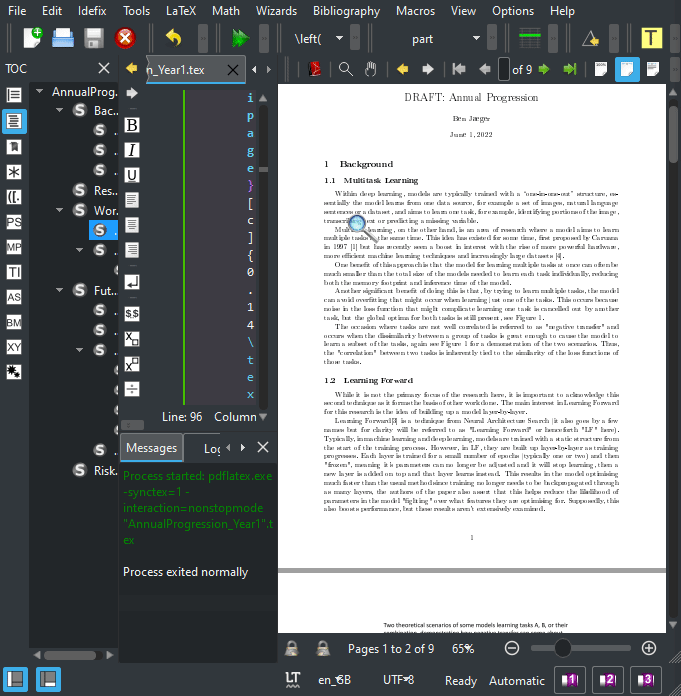Go to bookmark 2 in the status bar
The width and height of the screenshot is (681, 696).
[608, 680]
